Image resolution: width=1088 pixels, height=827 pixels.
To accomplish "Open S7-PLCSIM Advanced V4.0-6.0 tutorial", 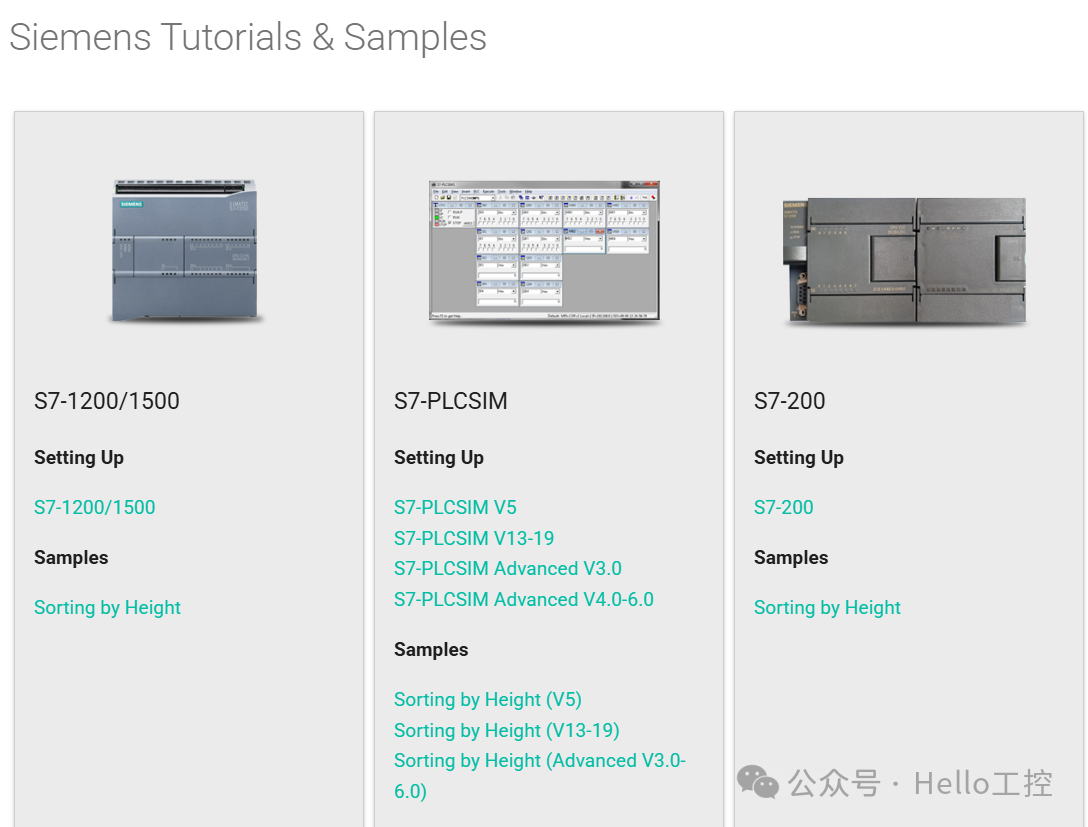I will 524,599.
